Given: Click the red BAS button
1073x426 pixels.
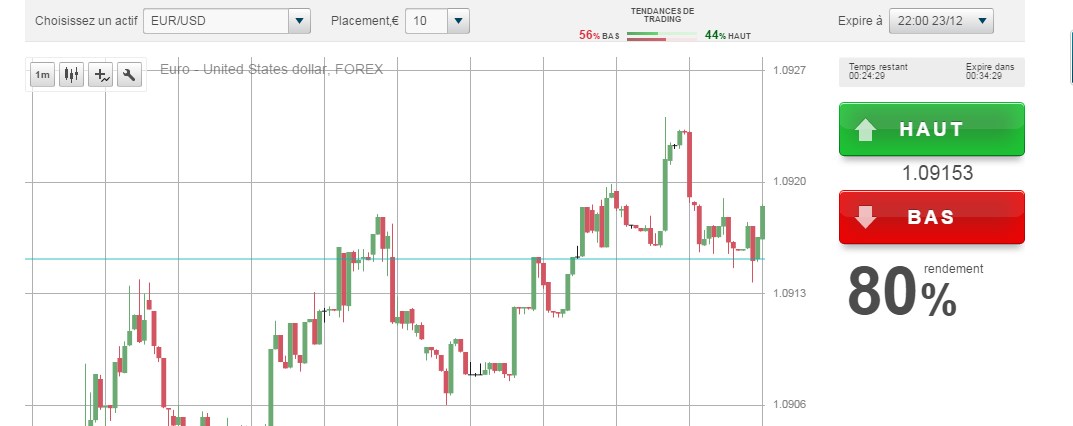Looking at the screenshot, I should (x=931, y=217).
